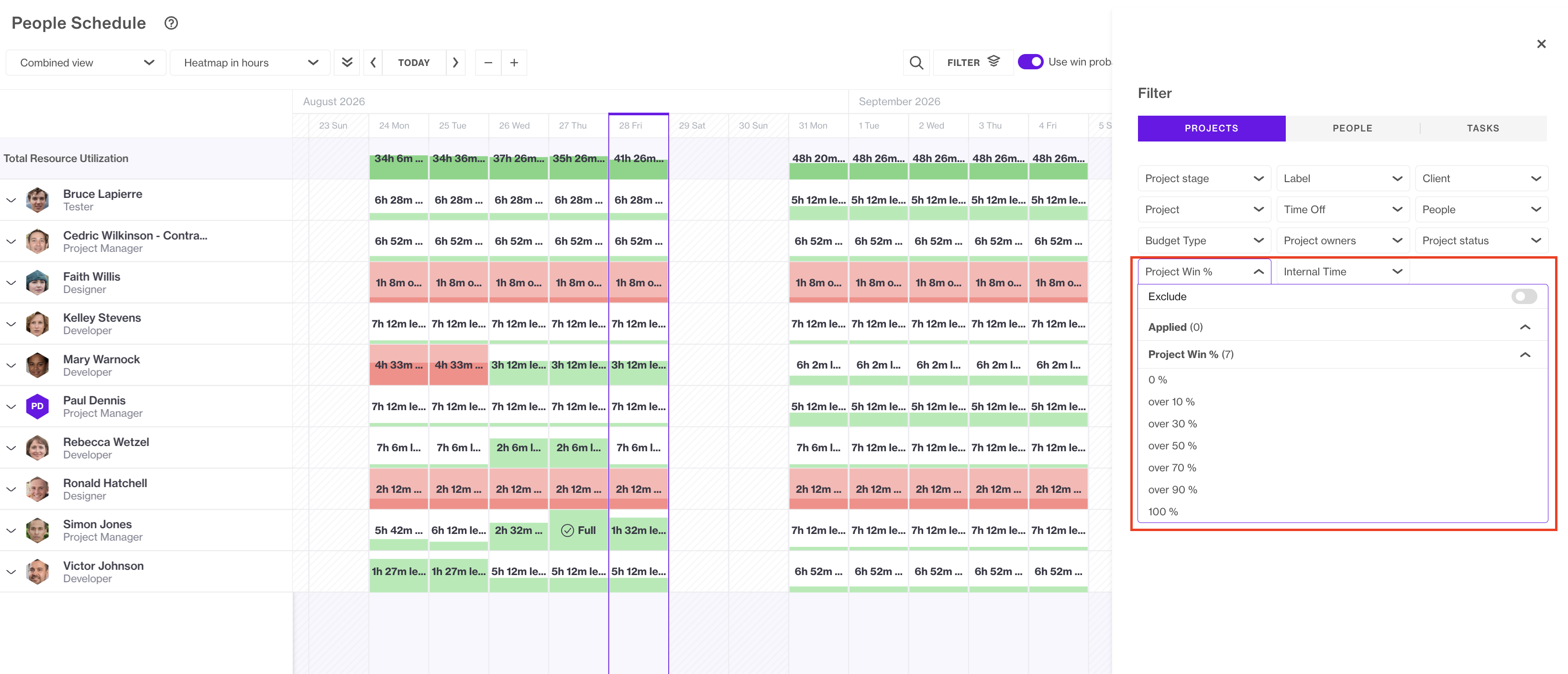Open the help question mark icon
The height and width of the screenshot is (674, 1568).
point(171,23)
